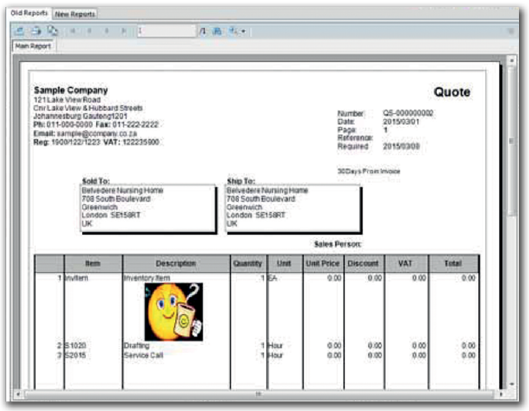Click the Hour unit in Drafting row

tap(275, 346)
